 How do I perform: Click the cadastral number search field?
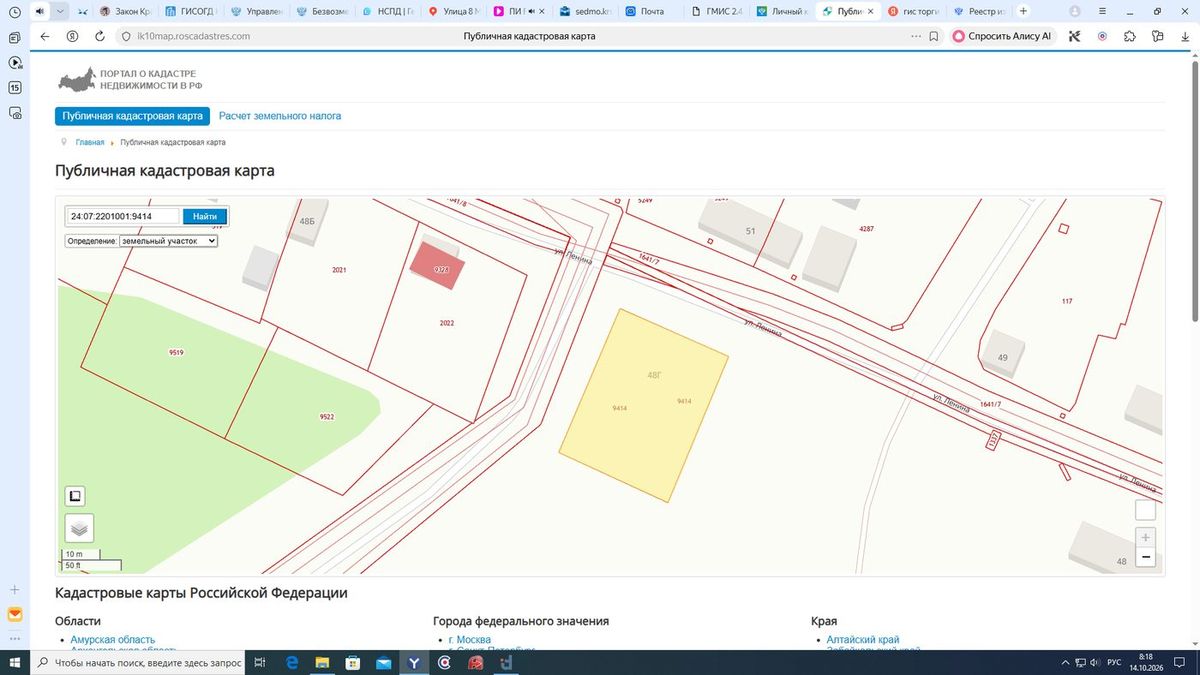click(x=123, y=216)
